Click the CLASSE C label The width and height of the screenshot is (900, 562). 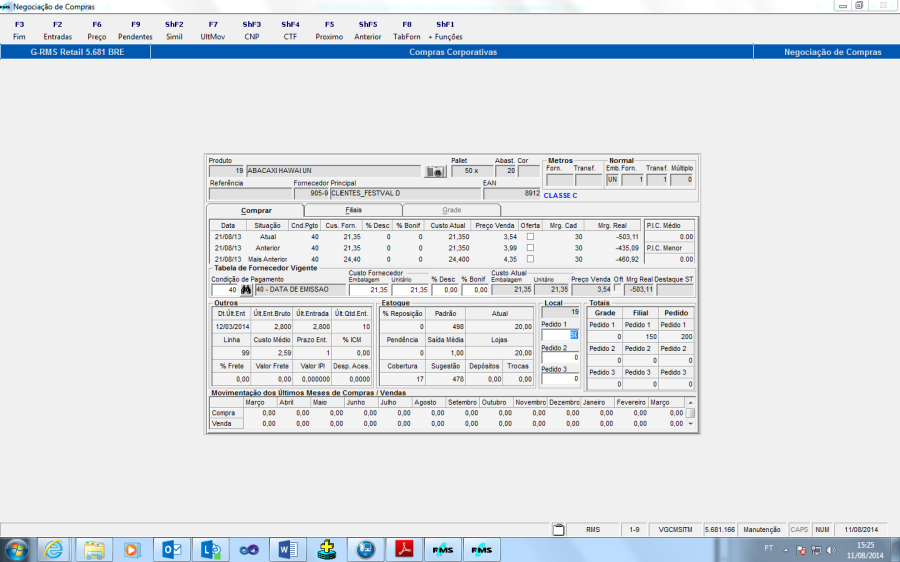(x=560, y=196)
